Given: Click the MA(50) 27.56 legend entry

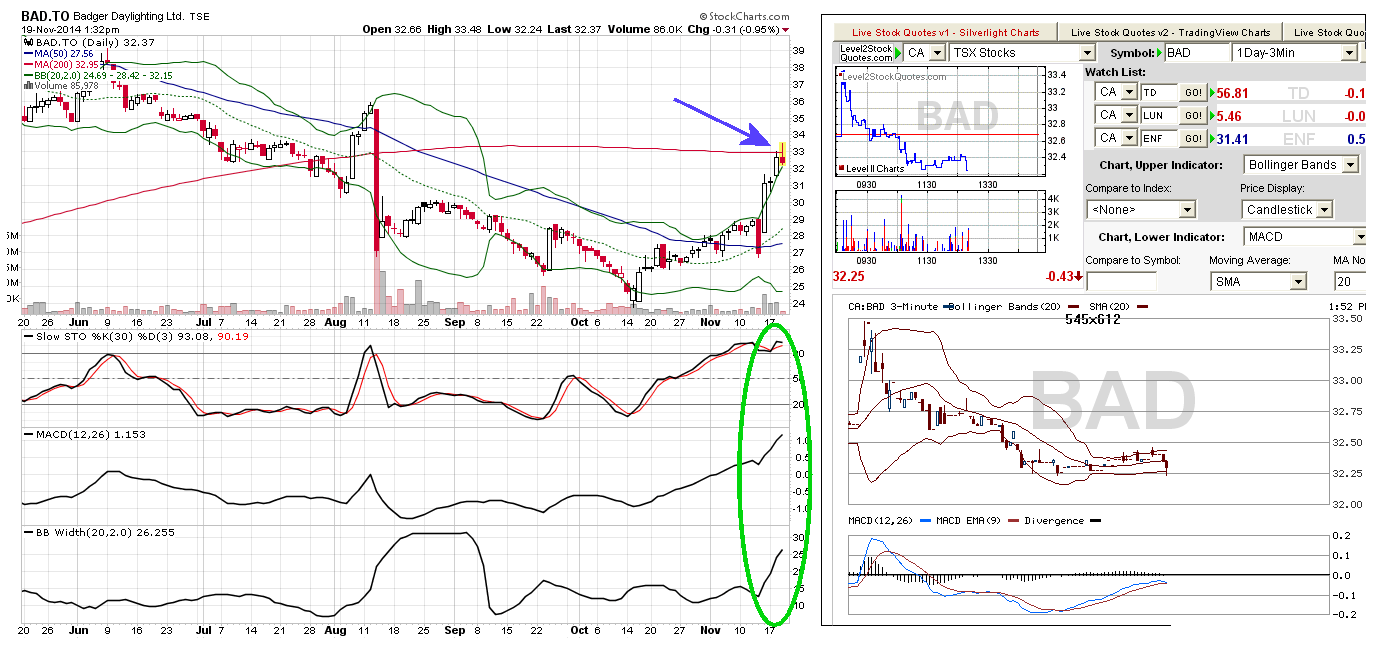Looking at the screenshot, I should (x=58, y=54).
